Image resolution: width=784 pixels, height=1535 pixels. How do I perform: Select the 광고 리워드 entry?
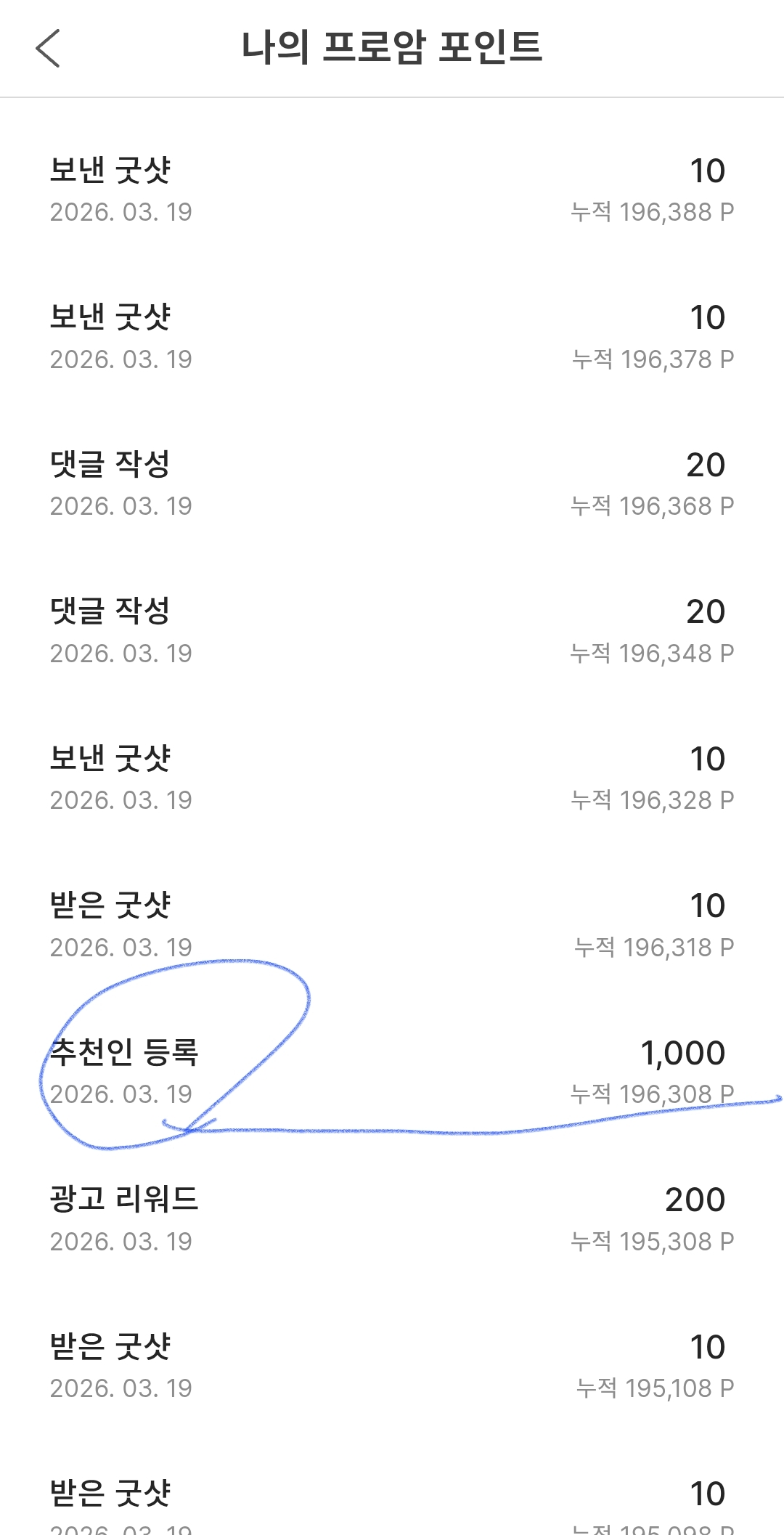pyautogui.click(x=124, y=1199)
